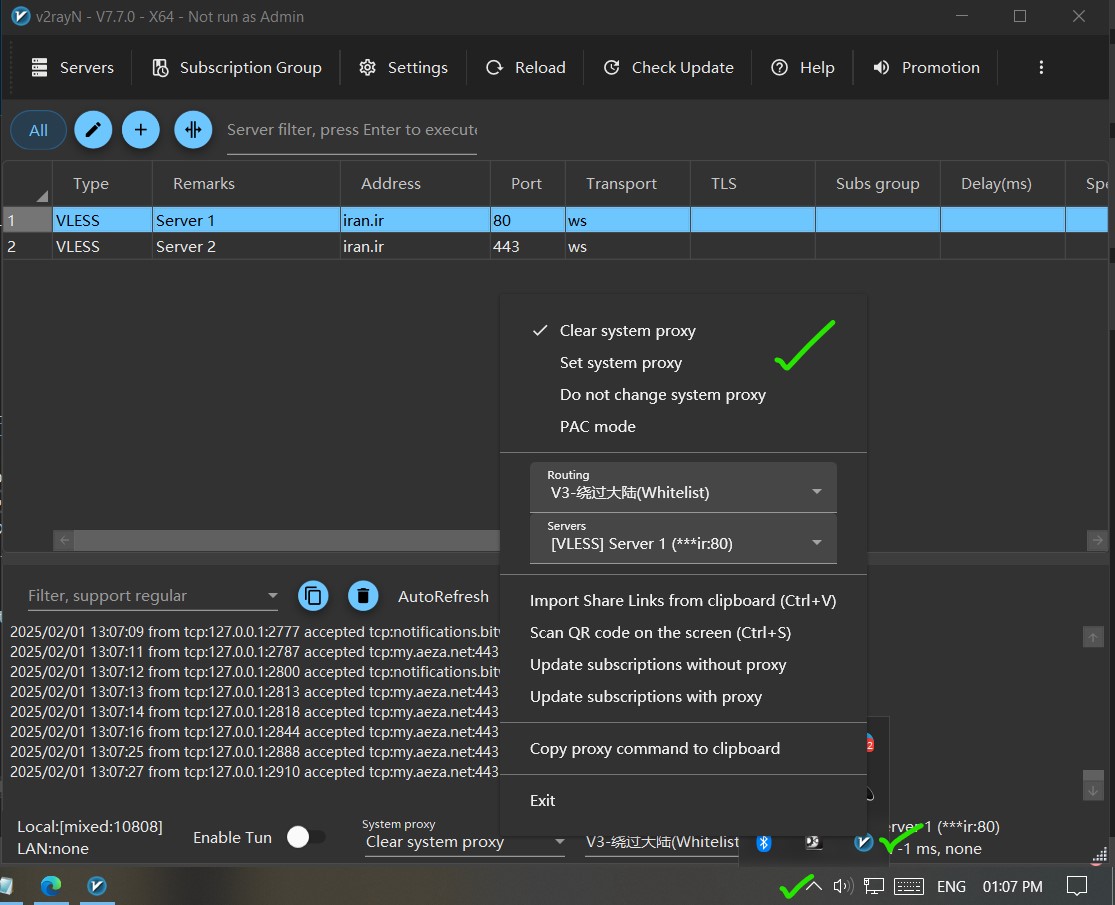Select the Set system proxy option

pyautogui.click(x=620, y=363)
